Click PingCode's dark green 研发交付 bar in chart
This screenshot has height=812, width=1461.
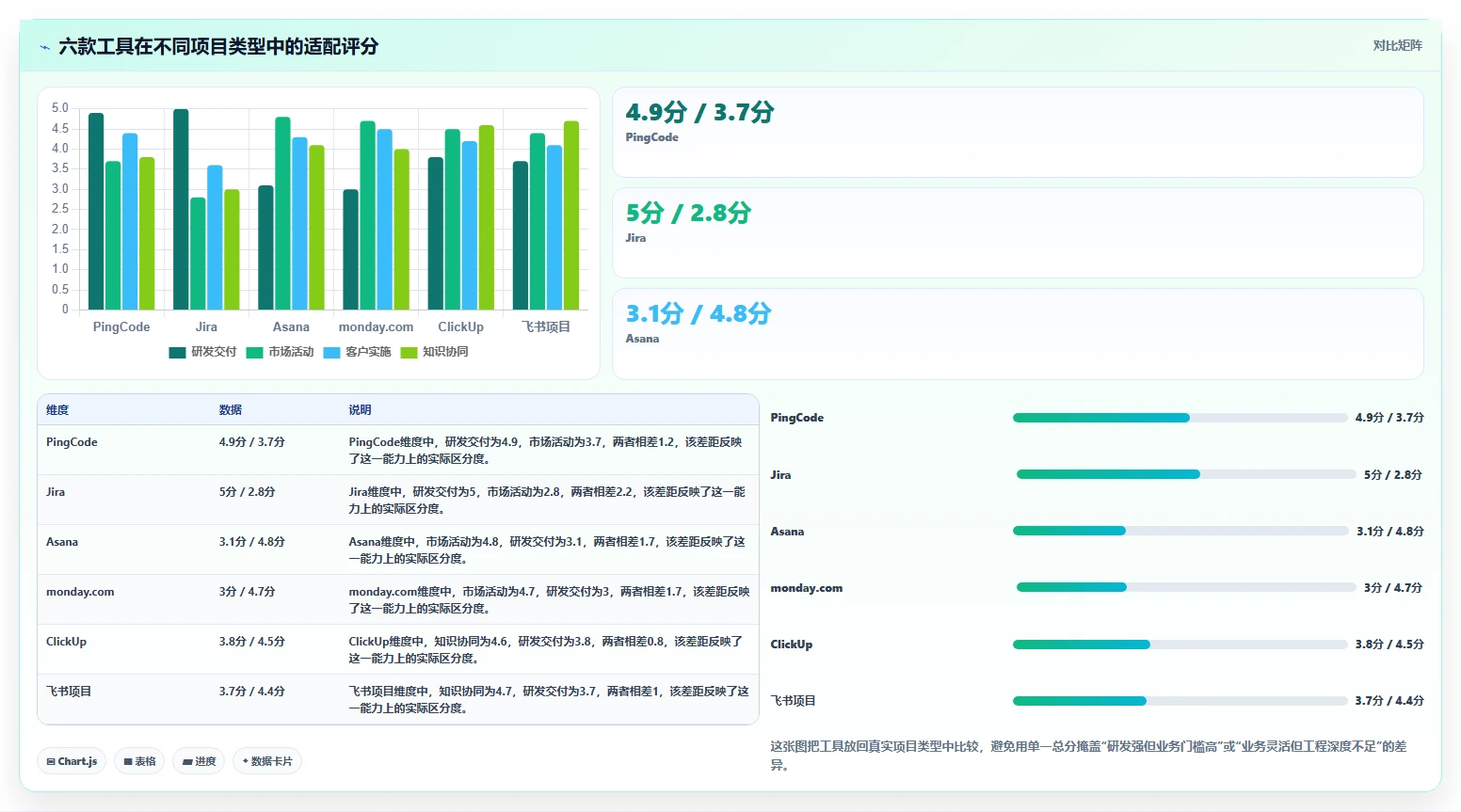click(96, 212)
